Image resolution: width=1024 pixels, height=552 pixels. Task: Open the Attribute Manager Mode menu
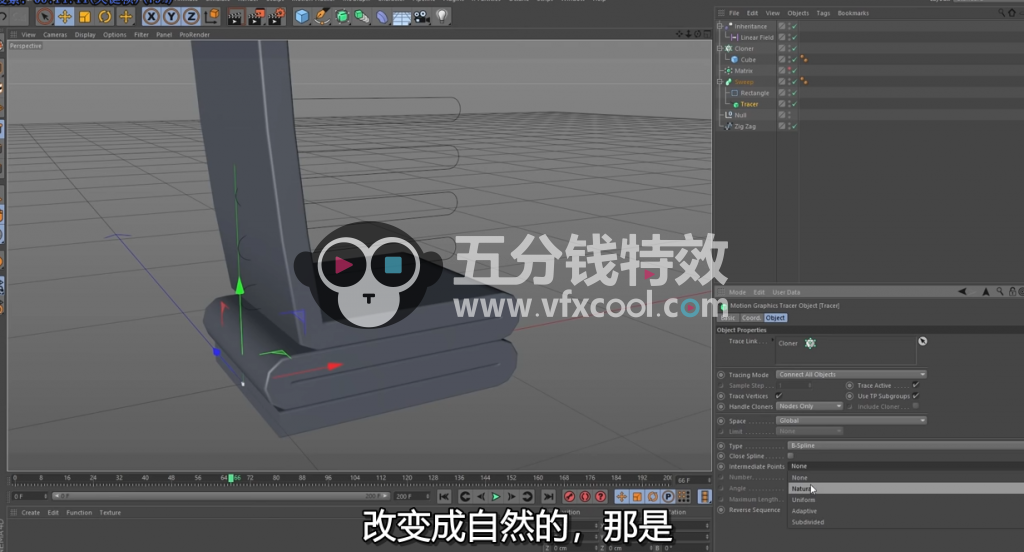tap(737, 293)
